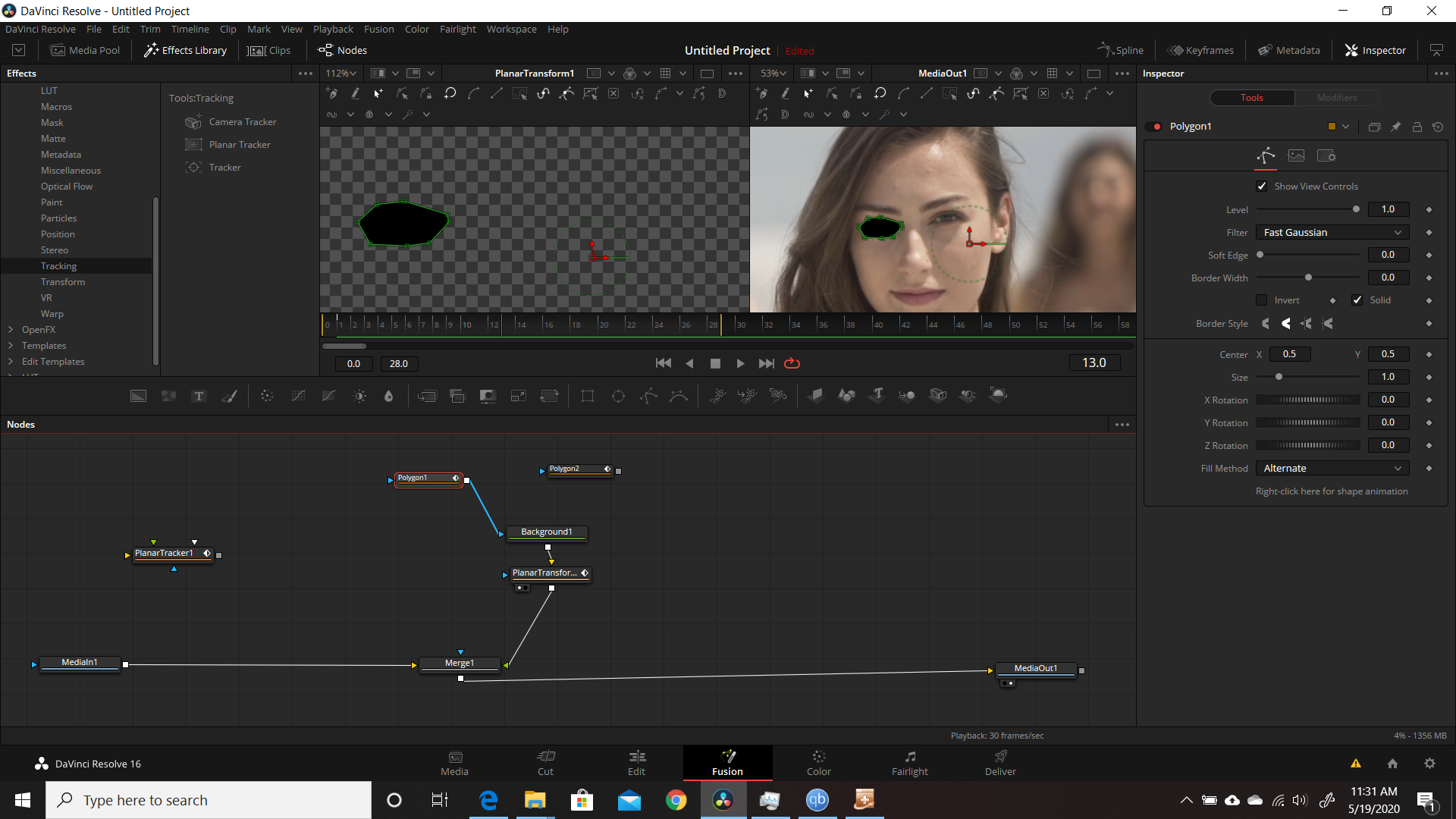Go to the project manager home icon
1456x819 pixels.
(1392, 764)
